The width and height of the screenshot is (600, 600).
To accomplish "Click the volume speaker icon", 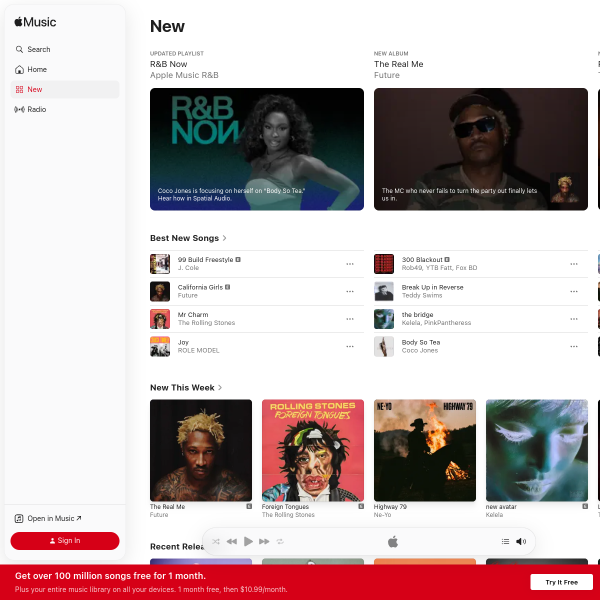I will point(521,541).
